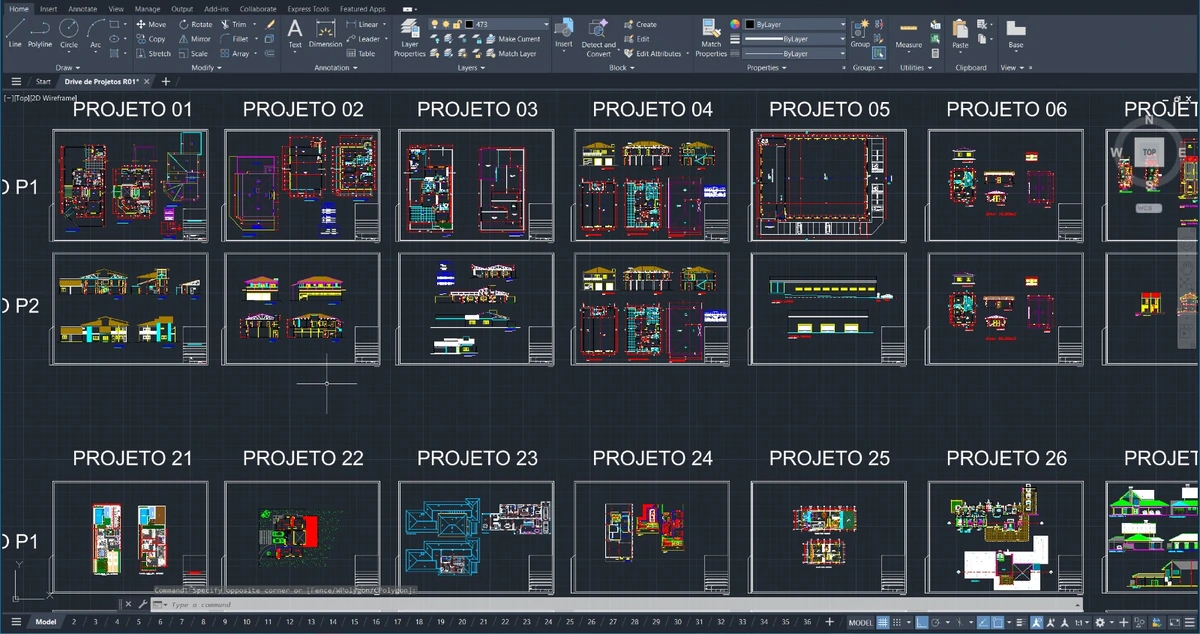Click the Linear dimension tool

[x=362, y=24]
